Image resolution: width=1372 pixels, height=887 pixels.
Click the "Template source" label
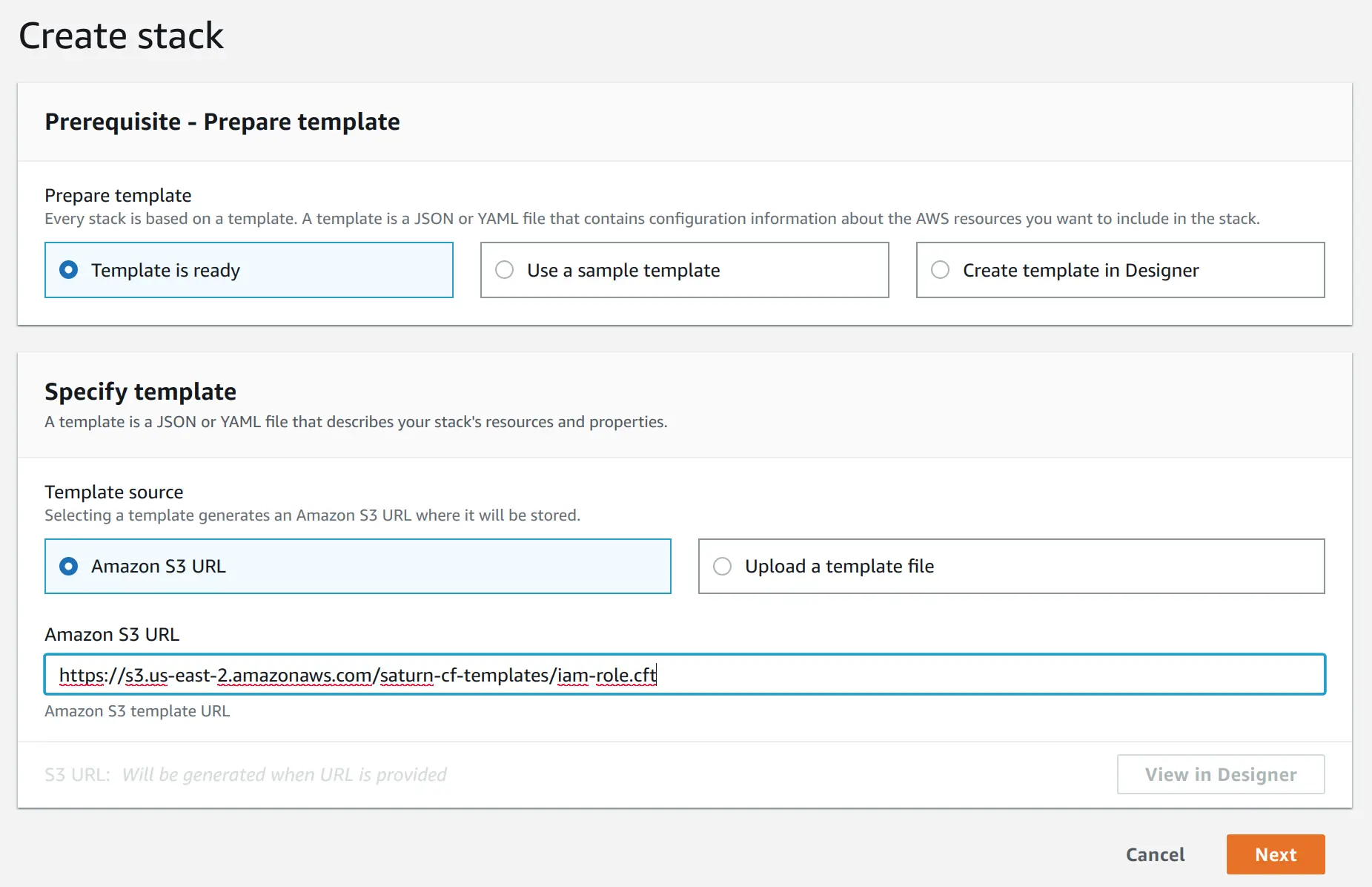point(113,492)
